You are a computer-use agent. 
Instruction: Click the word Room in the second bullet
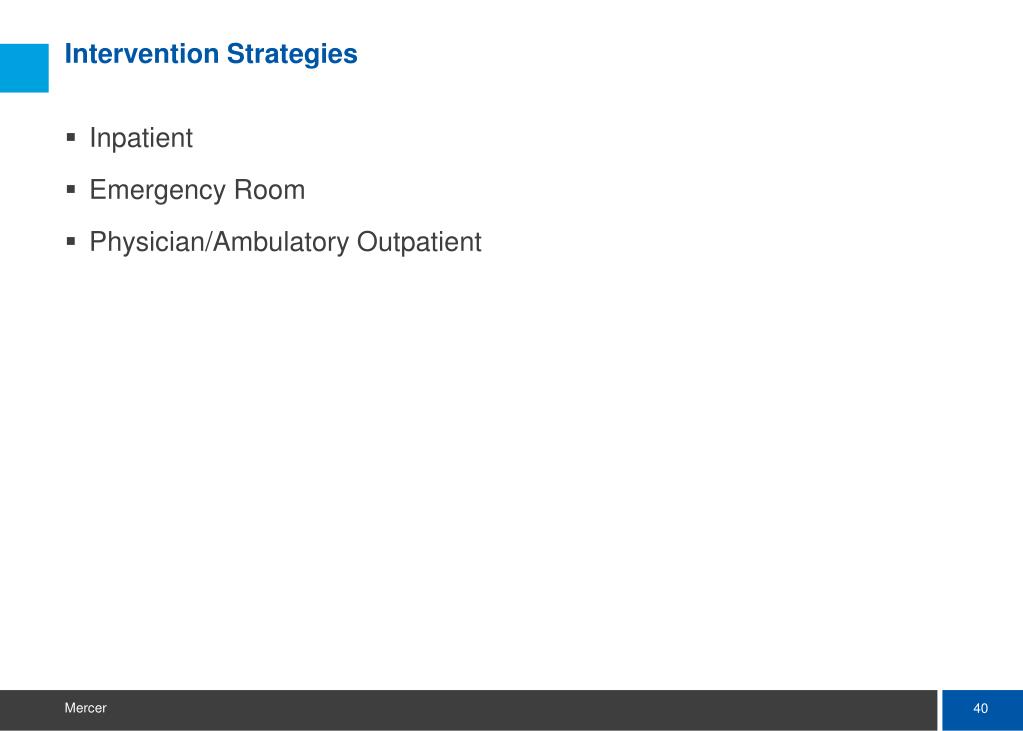tap(269, 190)
